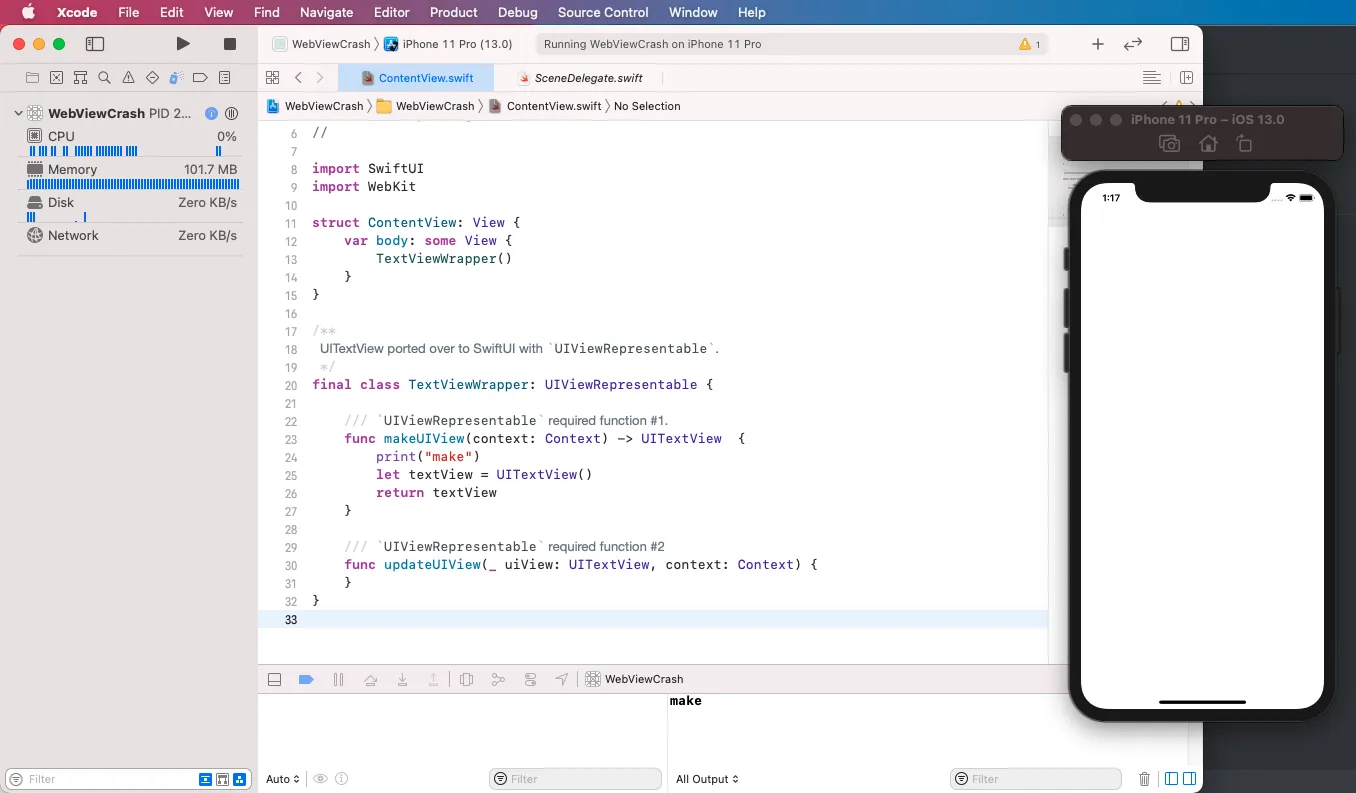1356x793 pixels.
Task: Stop the running WebViewCrash app
Action: click(x=229, y=44)
